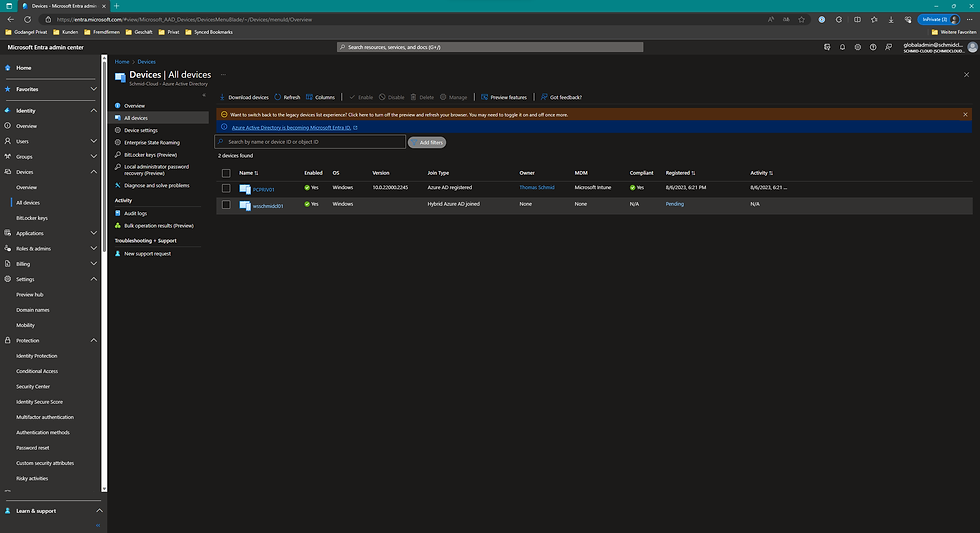The width and height of the screenshot is (980, 533).
Task: Check the wsschmidc01 row checkbox
Action: pyautogui.click(x=226, y=204)
